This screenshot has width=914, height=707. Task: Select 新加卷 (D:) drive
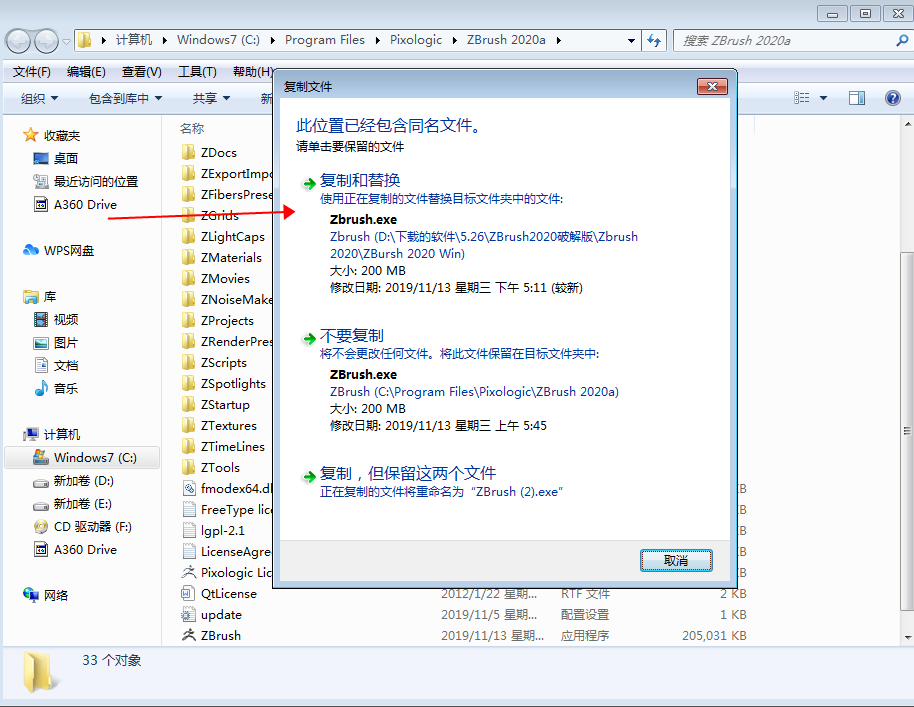(x=83, y=481)
